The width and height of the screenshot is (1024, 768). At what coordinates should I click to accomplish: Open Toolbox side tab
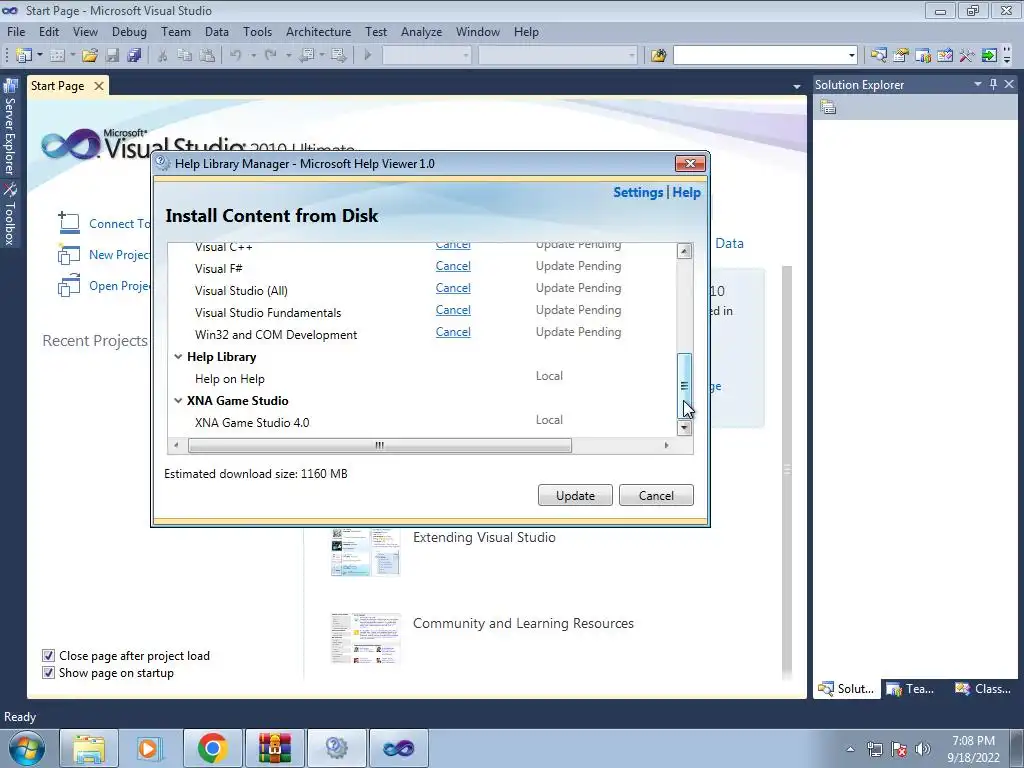point(9,215)
